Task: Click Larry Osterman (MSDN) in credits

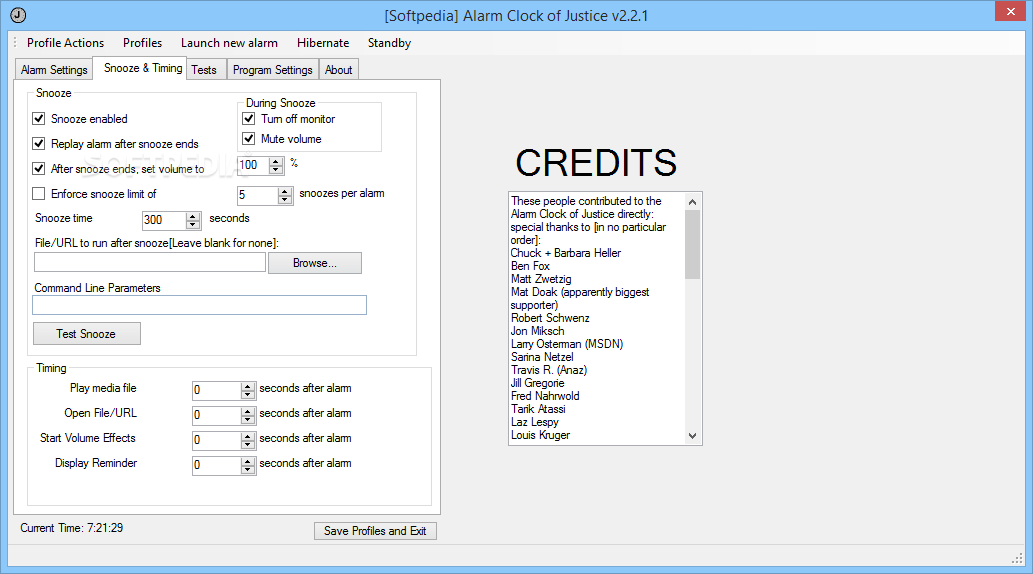Action: click(x=567, y=344)
